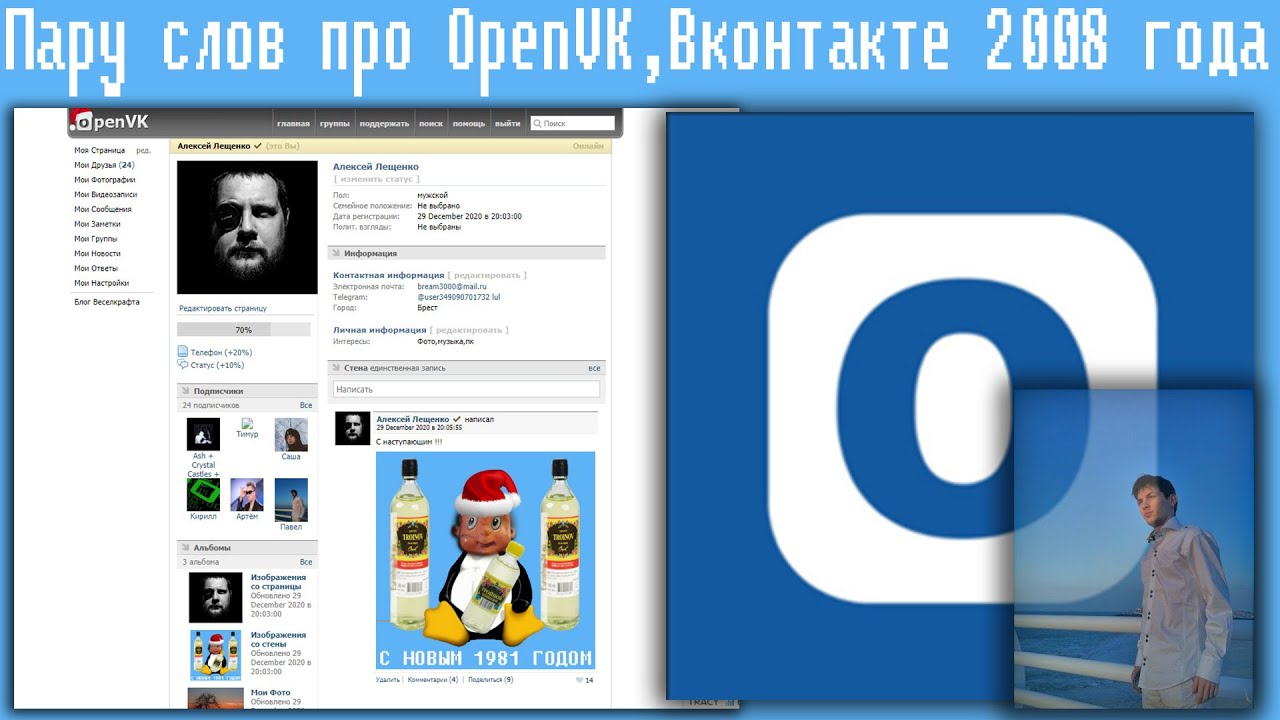
Task: Open Мои Настройки in sidebar
Action: point(102,283)
